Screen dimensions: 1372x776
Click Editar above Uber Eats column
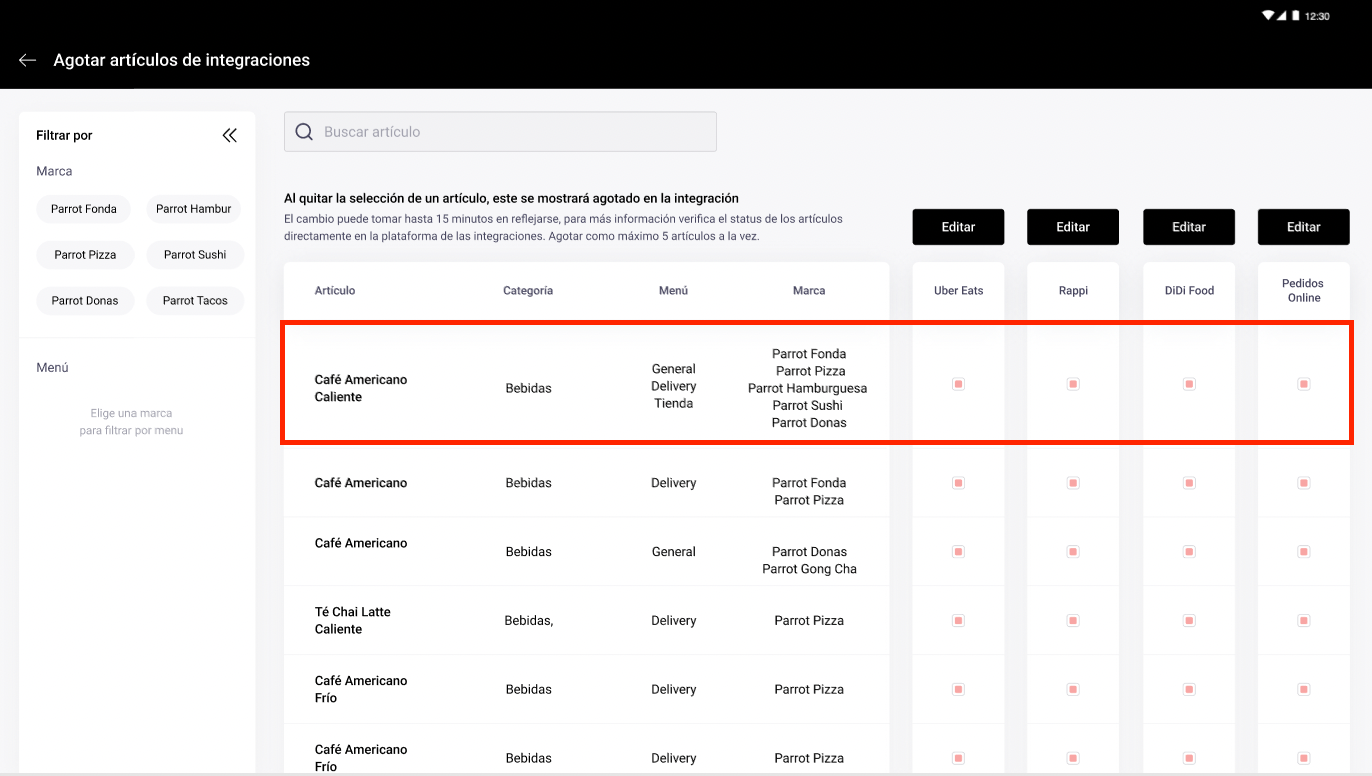pyautogui.click(x=958, y=227)
